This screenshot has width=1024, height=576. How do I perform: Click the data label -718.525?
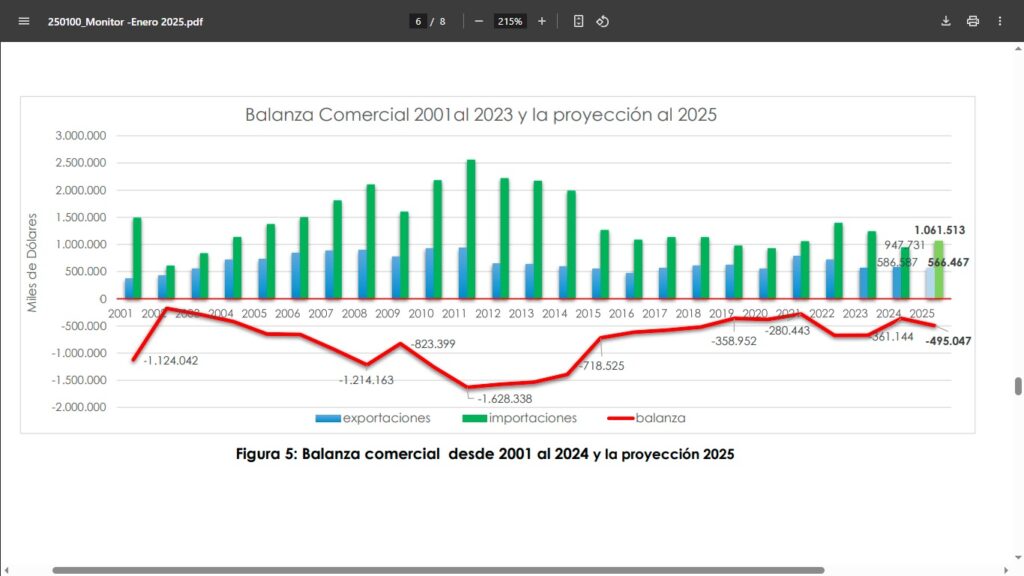click(x=601, y=366)
